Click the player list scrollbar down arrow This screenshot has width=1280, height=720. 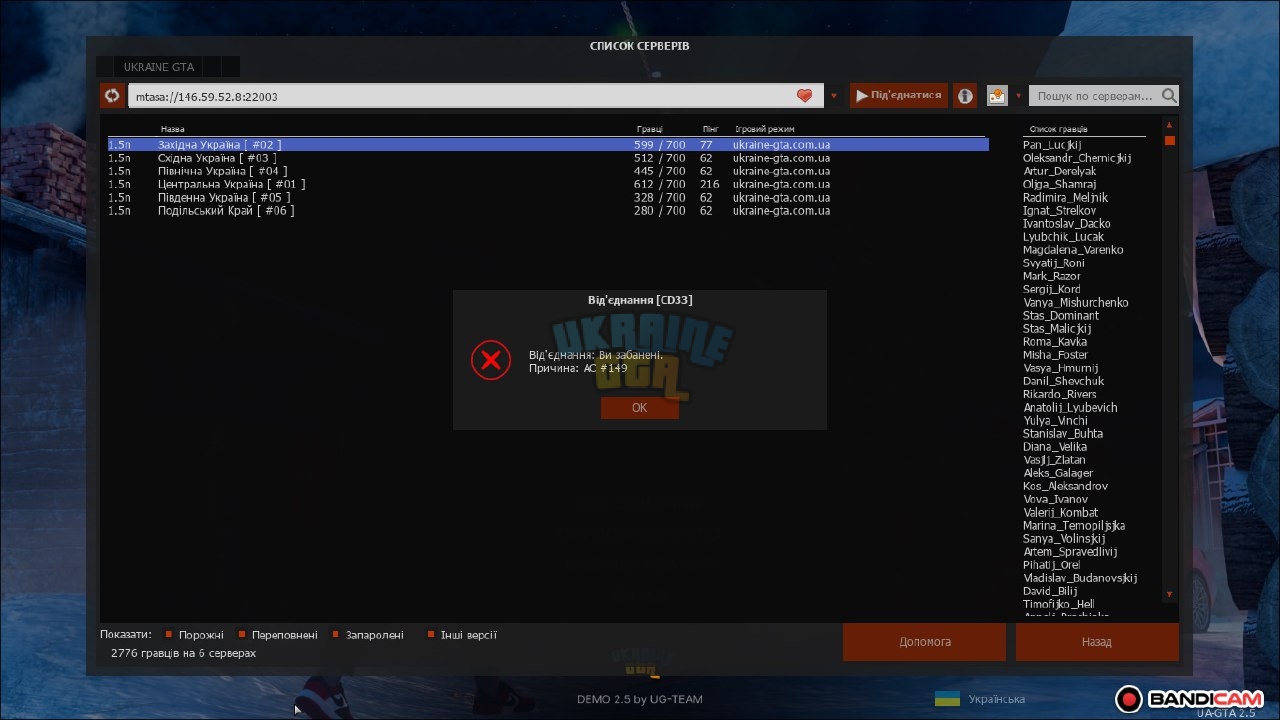click(1169, 595)
